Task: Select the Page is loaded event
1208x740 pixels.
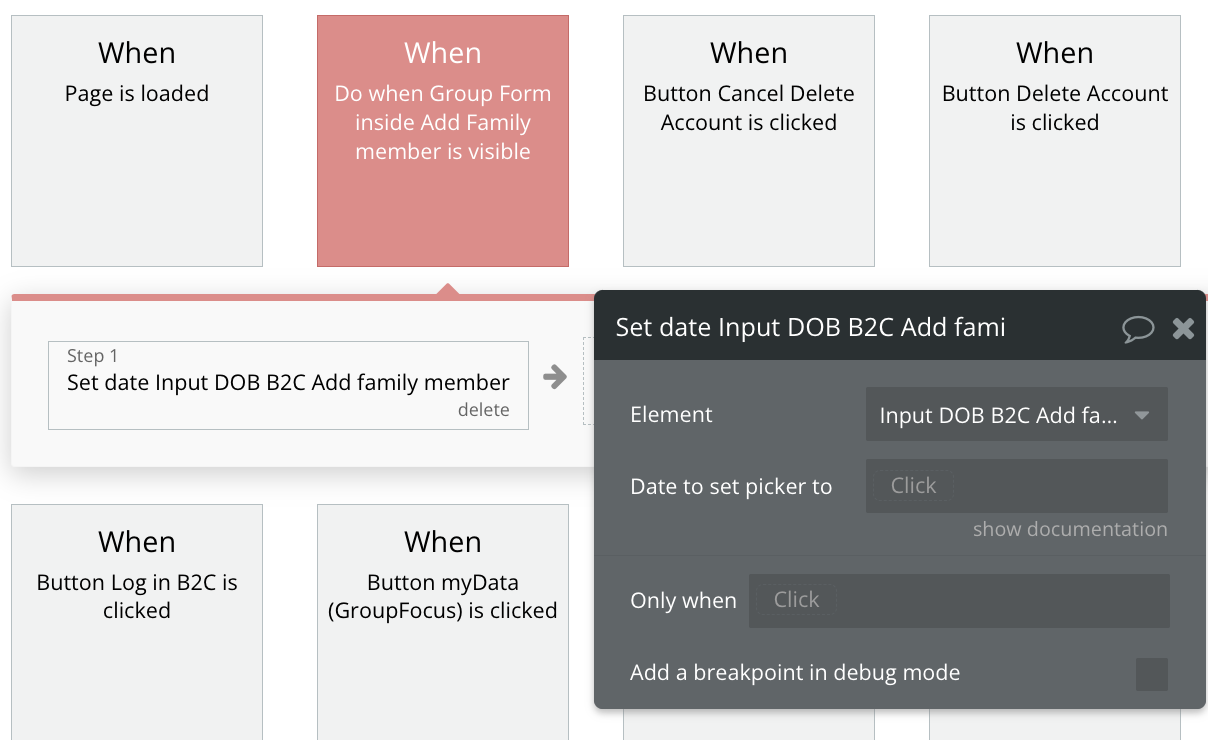Action: 137,141
